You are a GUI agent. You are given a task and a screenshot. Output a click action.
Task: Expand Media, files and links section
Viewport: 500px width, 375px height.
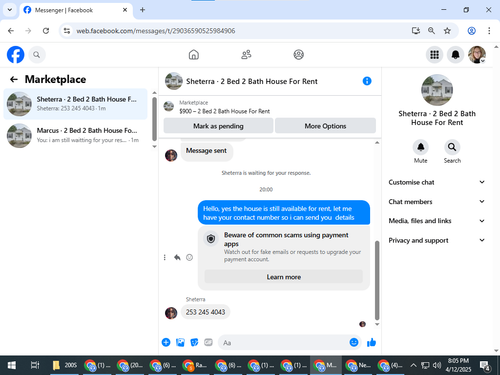tap(437, 221)
